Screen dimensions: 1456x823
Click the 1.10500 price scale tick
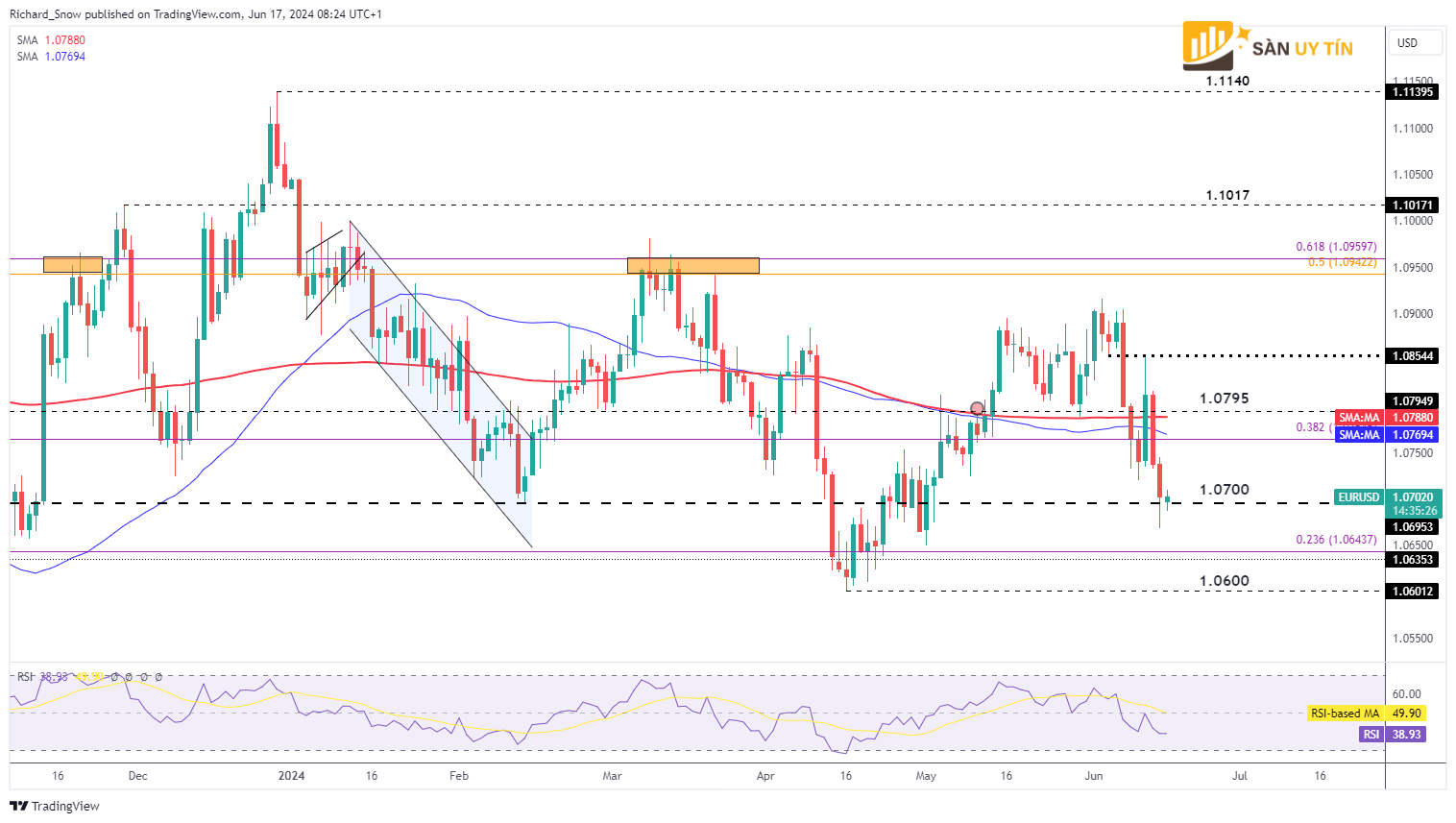1413,175
